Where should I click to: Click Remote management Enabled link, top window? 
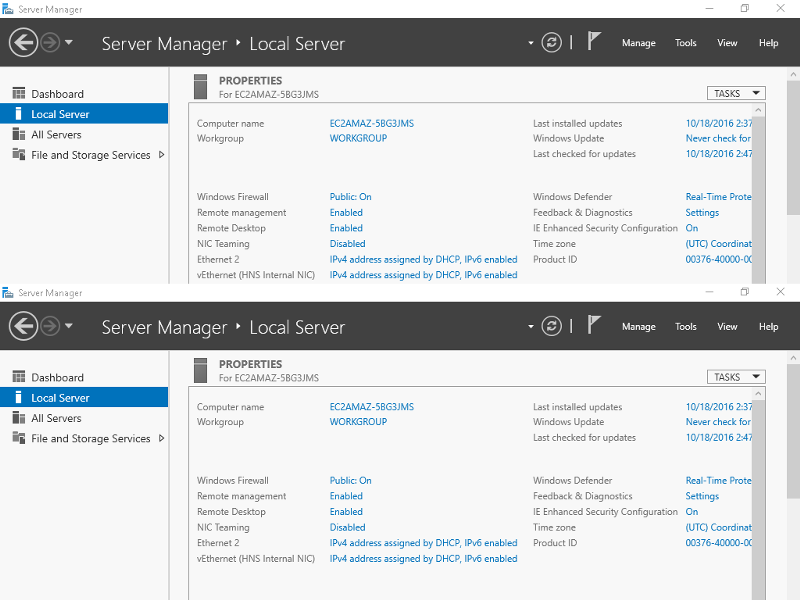pos(346,213)
